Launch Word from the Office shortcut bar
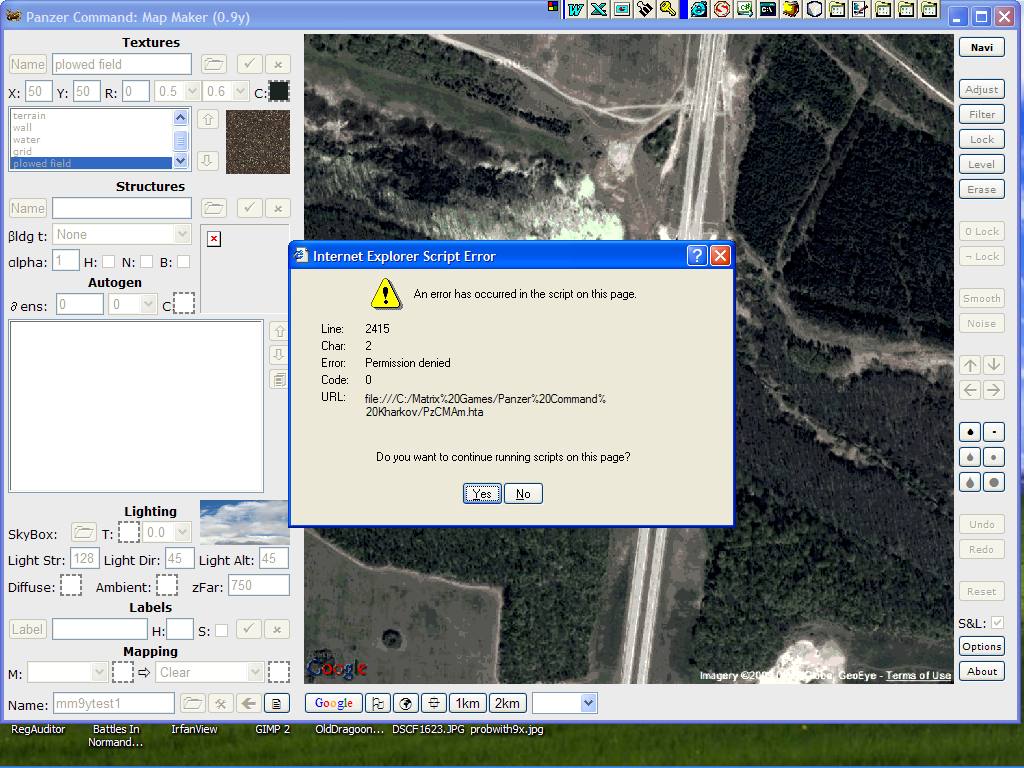The height and width of the screenshot is (768, 1024). coord(575,9)
